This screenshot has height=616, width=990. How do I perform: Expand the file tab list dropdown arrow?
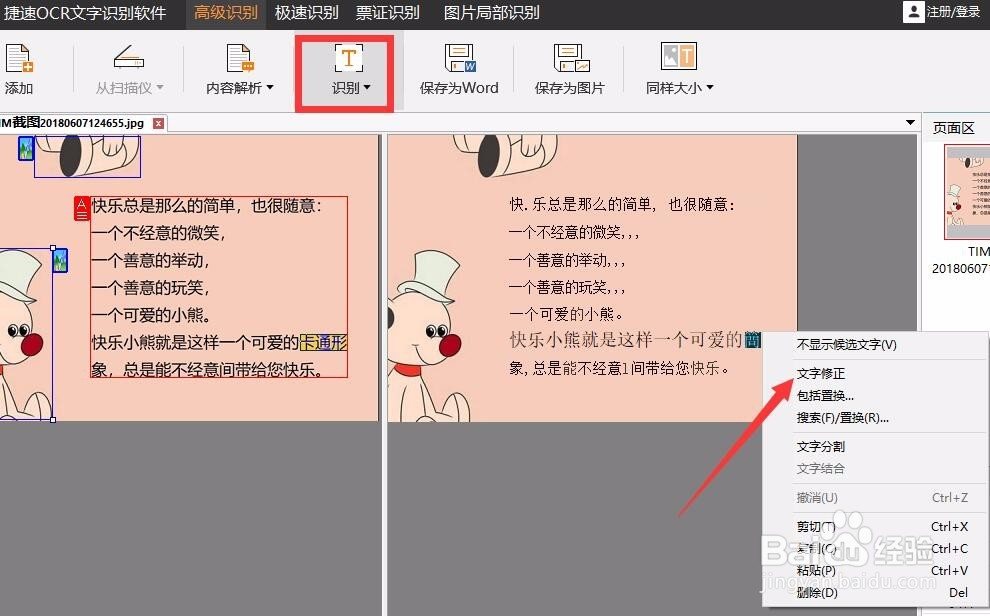(x=910, y=121)
